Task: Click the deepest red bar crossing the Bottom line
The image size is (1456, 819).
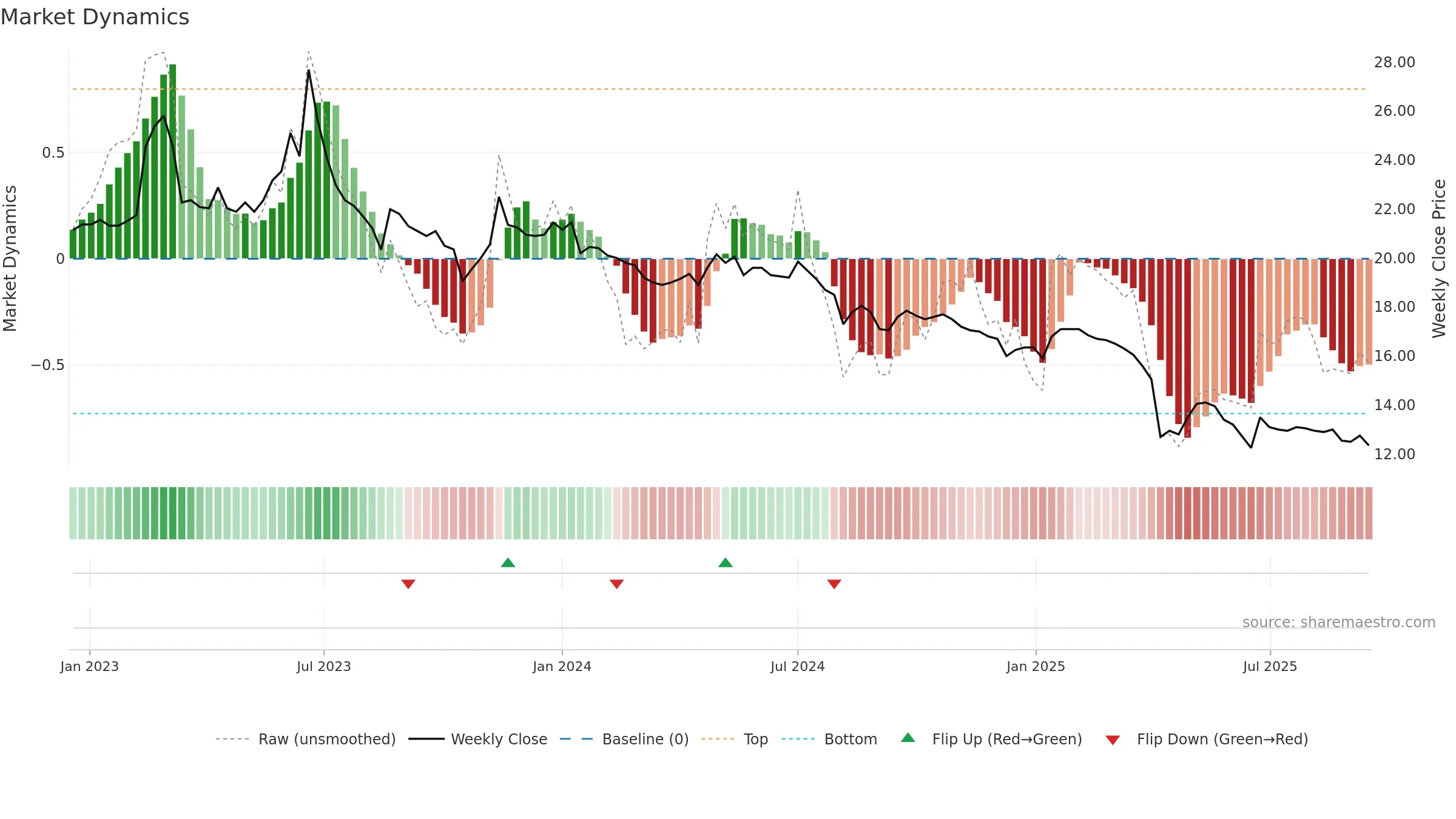Action: [1188, 348]
